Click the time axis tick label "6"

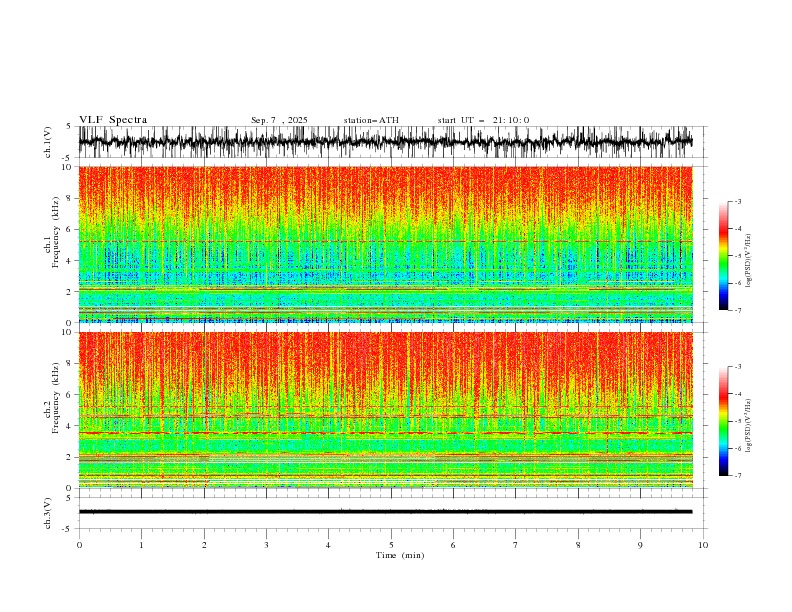point(453,545)
